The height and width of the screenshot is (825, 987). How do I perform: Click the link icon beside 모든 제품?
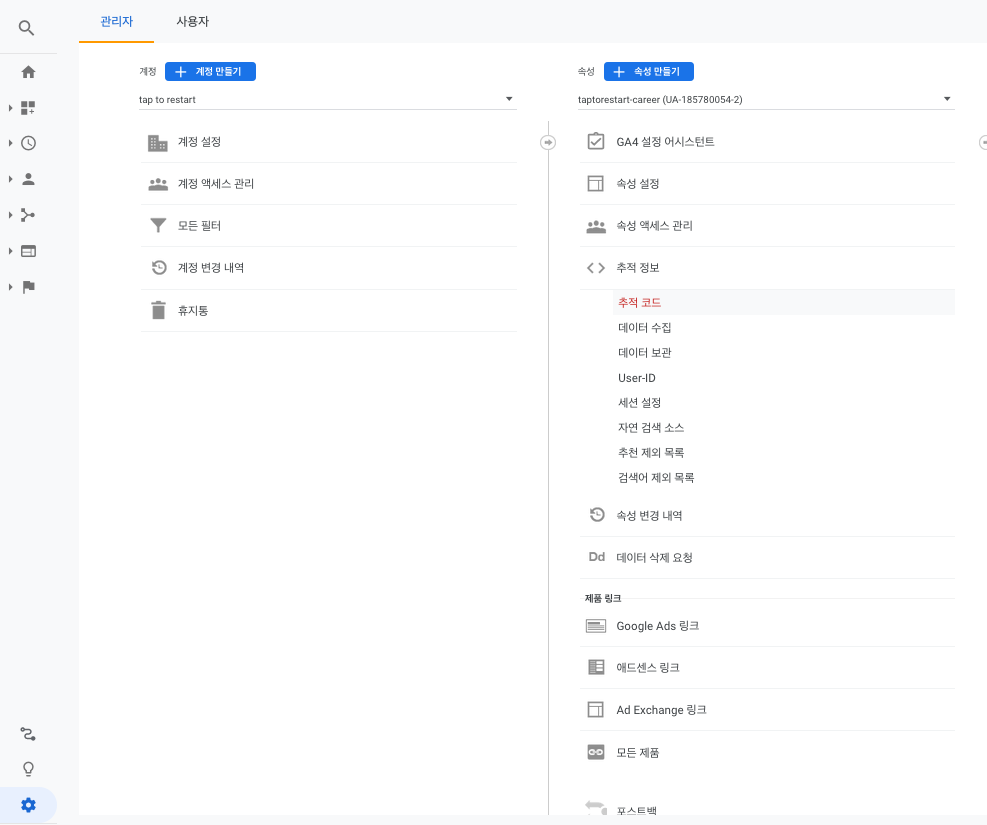click(x=595, y=752)
